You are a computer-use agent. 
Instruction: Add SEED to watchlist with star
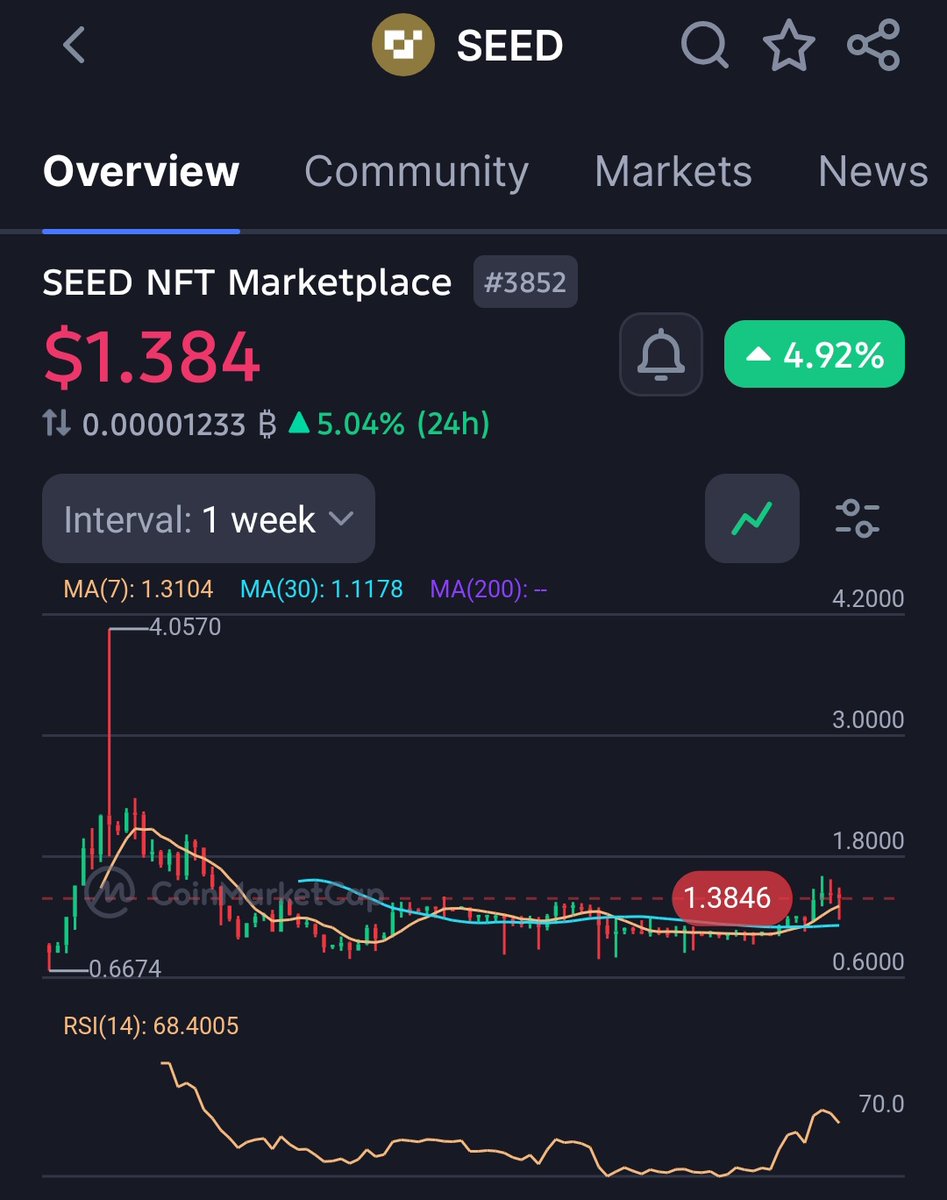pyautogui.click(x=790, y=46)
